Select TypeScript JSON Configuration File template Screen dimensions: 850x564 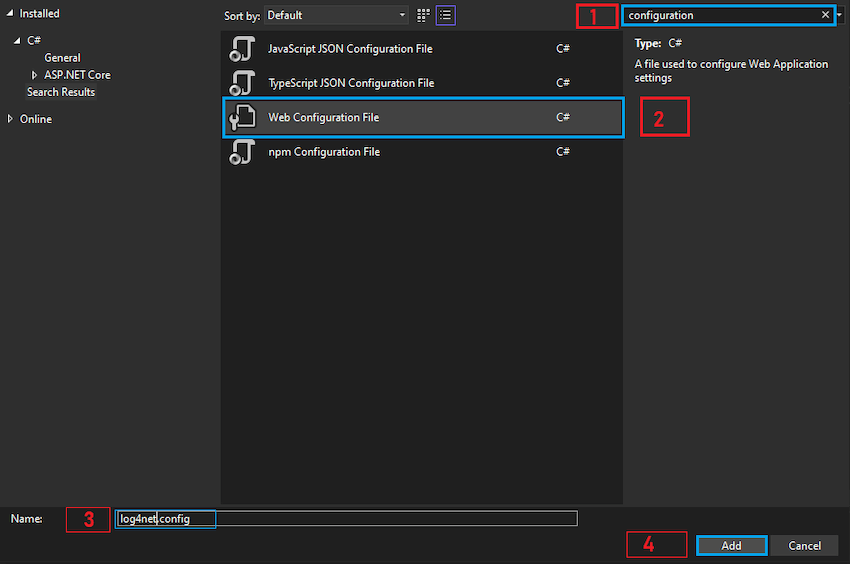[x=423, y=83]
